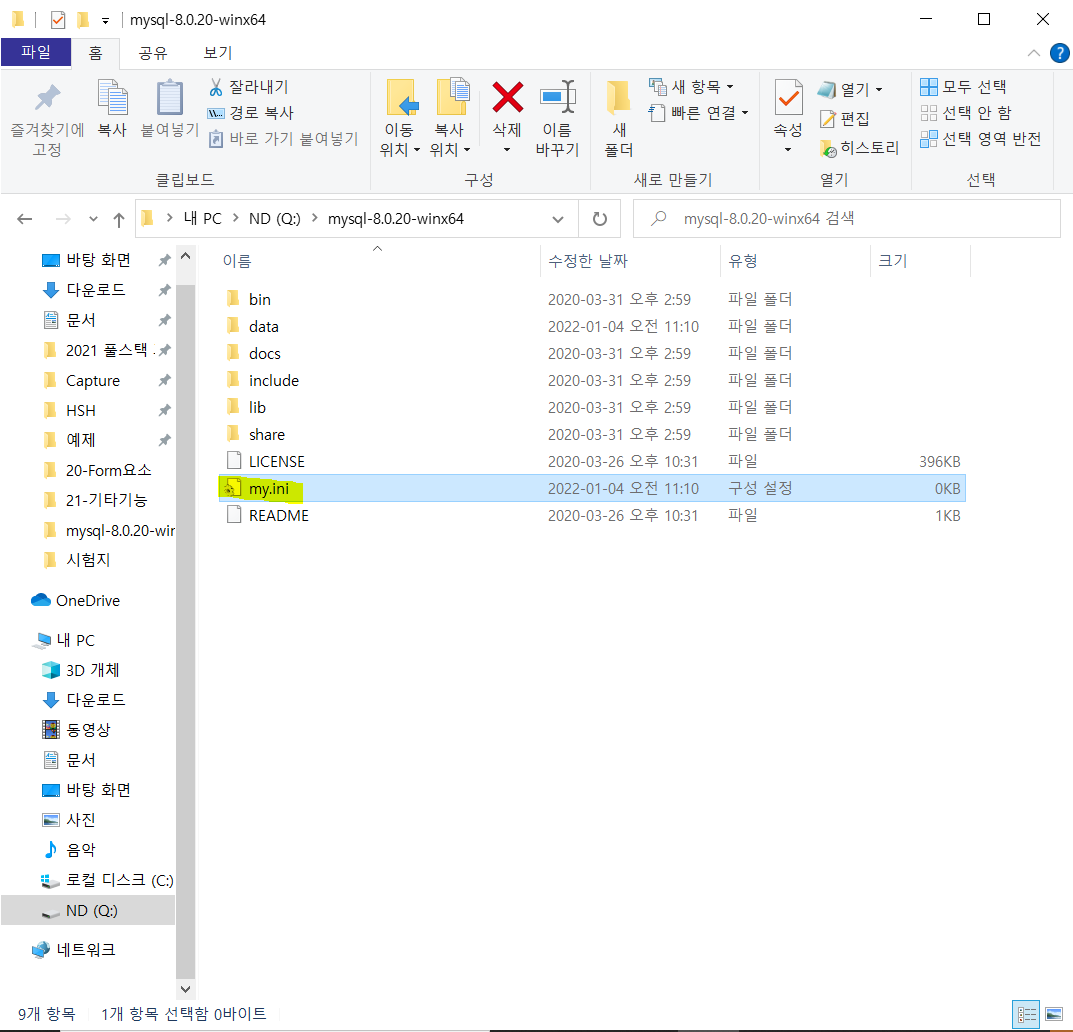Select the LICENSE file
Screen dimensions: 1073x1032
[592, 461]
